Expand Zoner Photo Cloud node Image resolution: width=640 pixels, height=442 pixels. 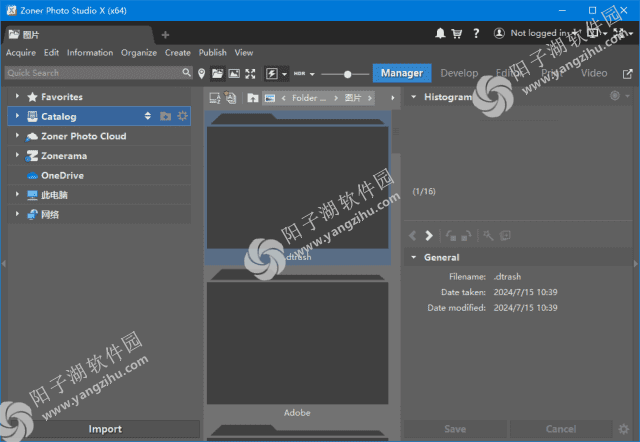click(17, 135)
